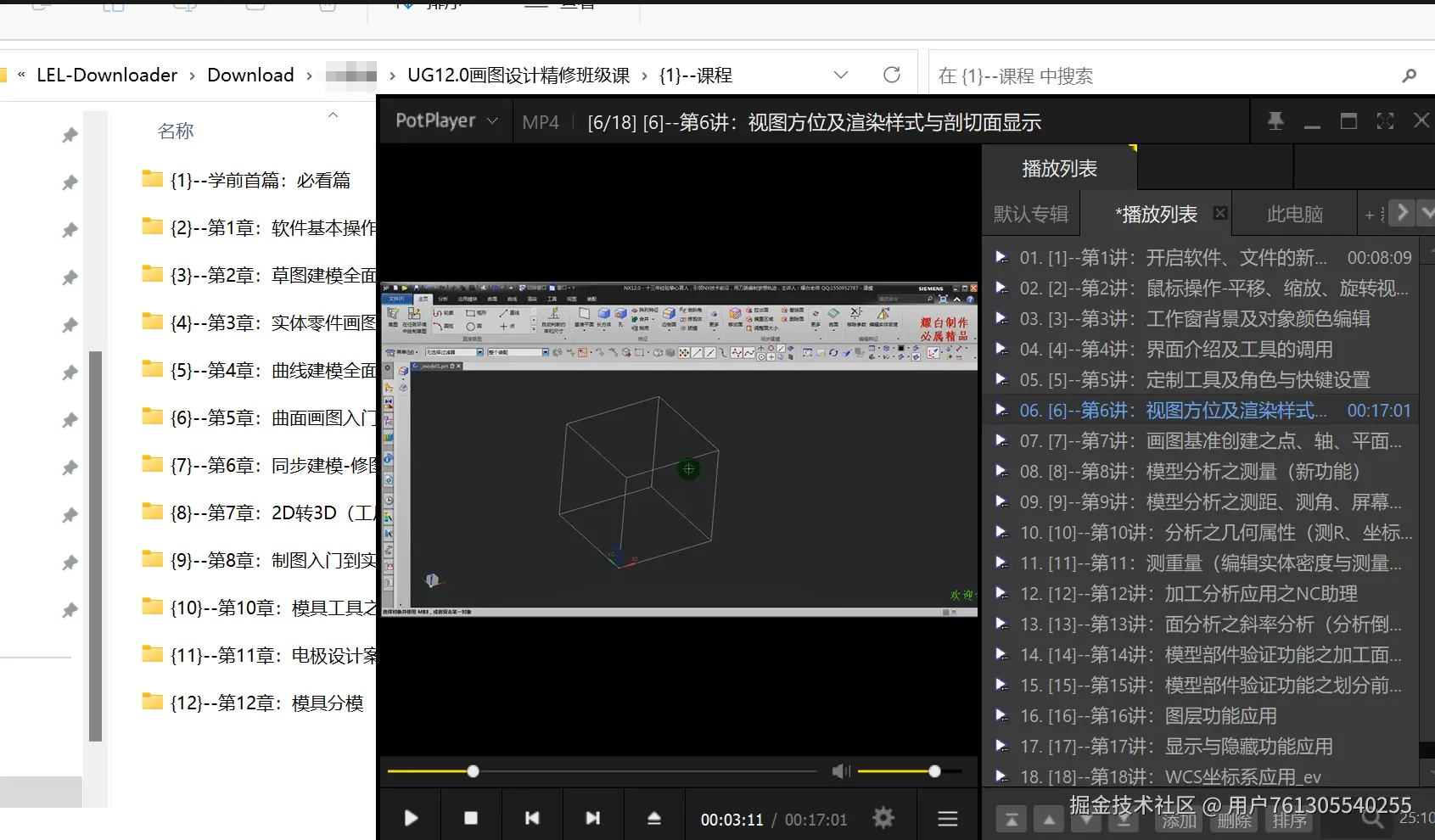Toggle the pin beside {2}--第1章 folder
The image size is (1435, 840).
[70, 229]
